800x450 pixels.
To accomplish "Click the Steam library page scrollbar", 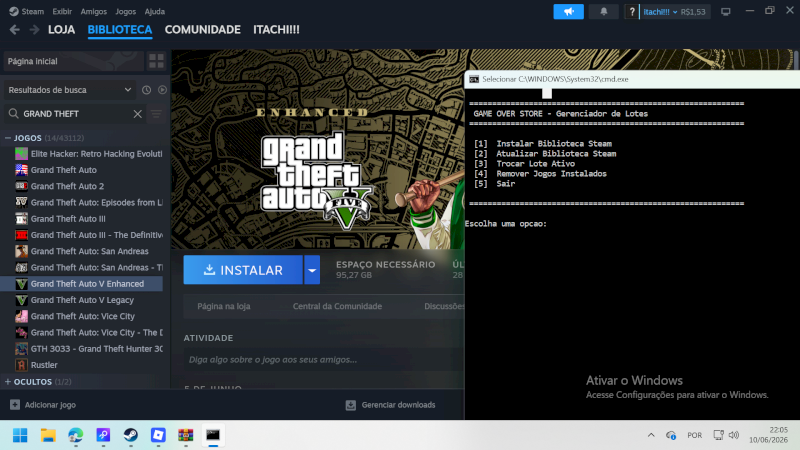I will pyautogui.click(x=797, y=60).
